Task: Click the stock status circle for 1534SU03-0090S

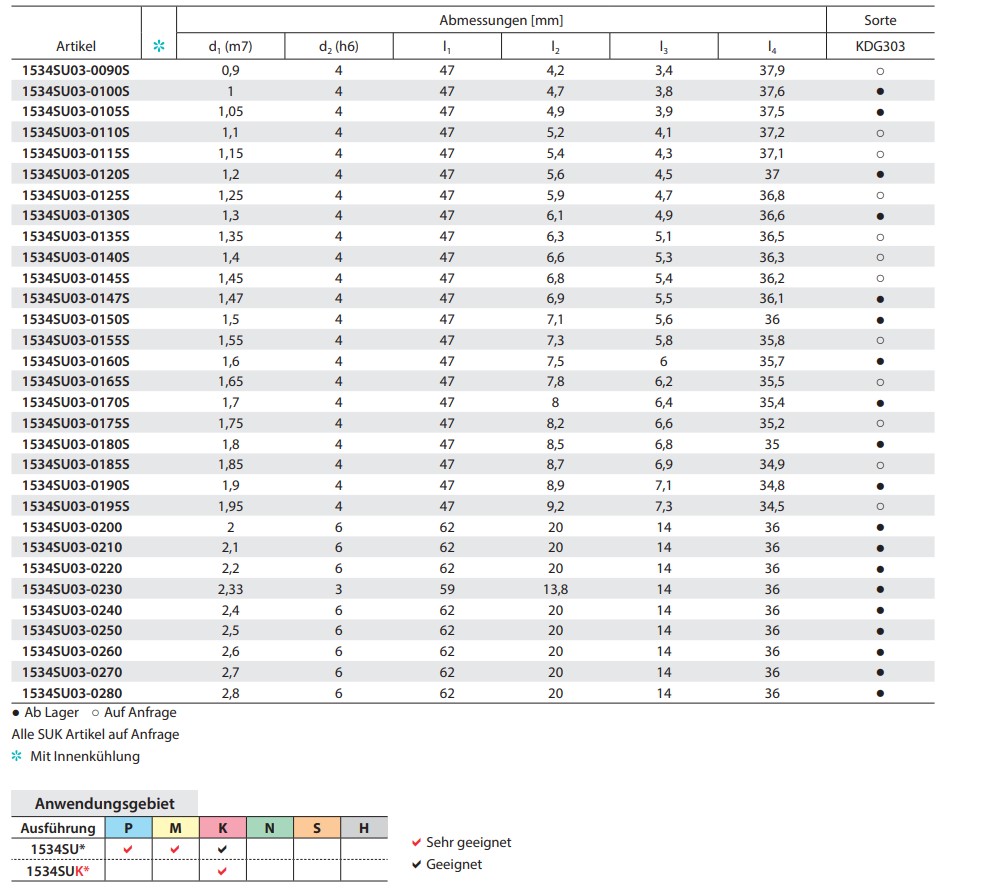Action: 880,71
